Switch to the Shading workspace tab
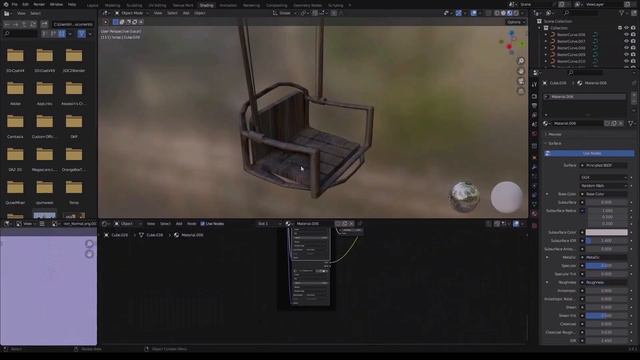The height and width of the screenshot is (360, 640). click(x=207, y=5)
